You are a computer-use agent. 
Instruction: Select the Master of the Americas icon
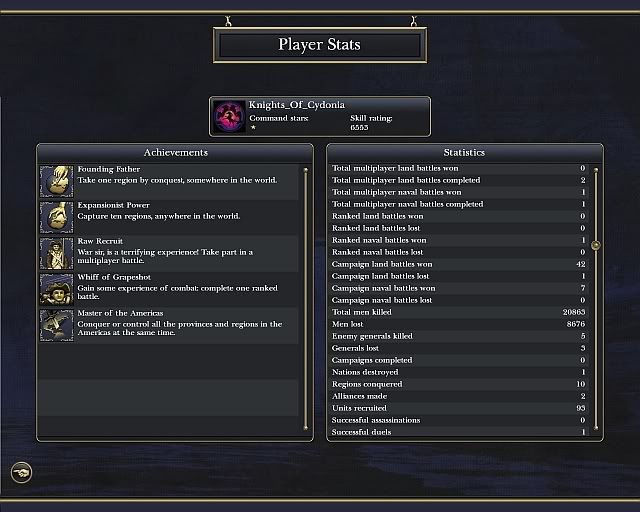[x=56, y=325]
